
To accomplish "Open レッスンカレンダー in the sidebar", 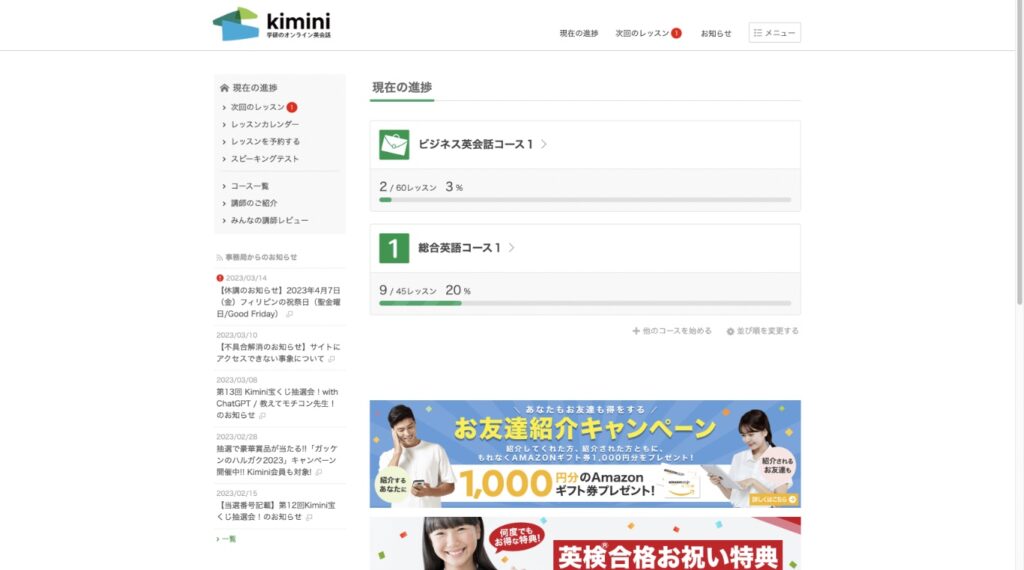I will (x=264, y=124).
